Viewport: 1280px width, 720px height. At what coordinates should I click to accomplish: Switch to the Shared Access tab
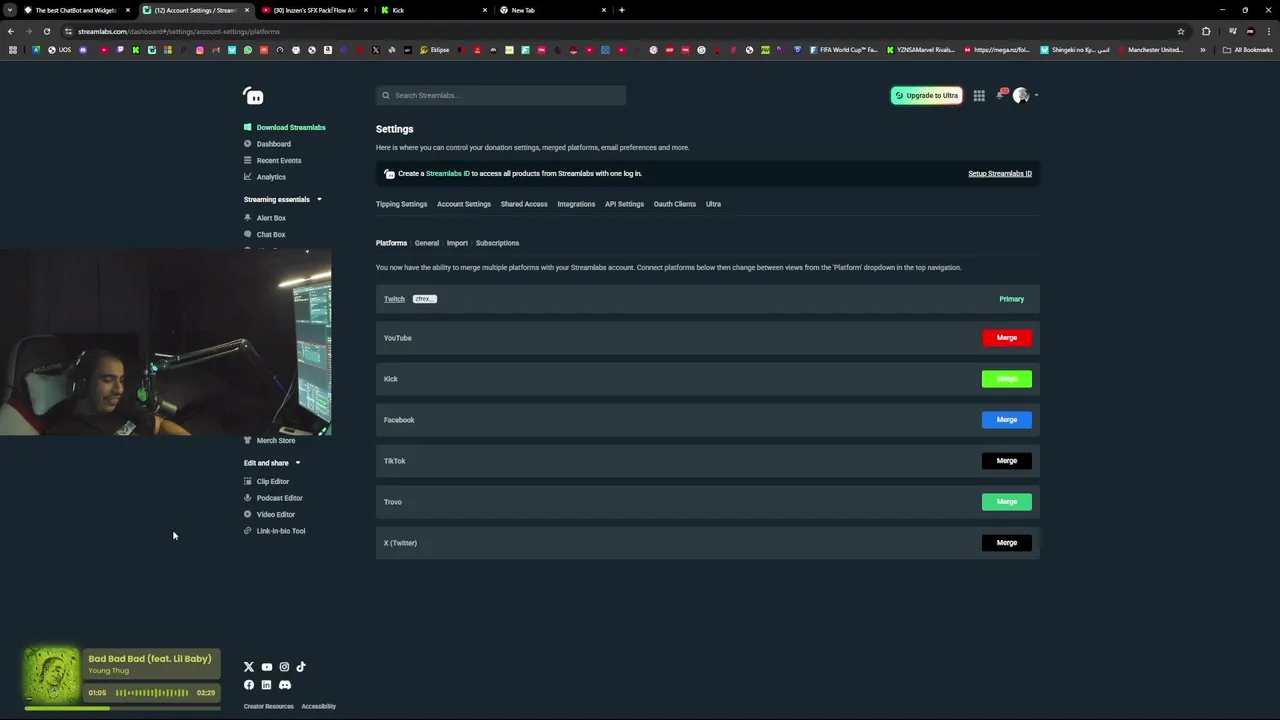pos(524,204)
